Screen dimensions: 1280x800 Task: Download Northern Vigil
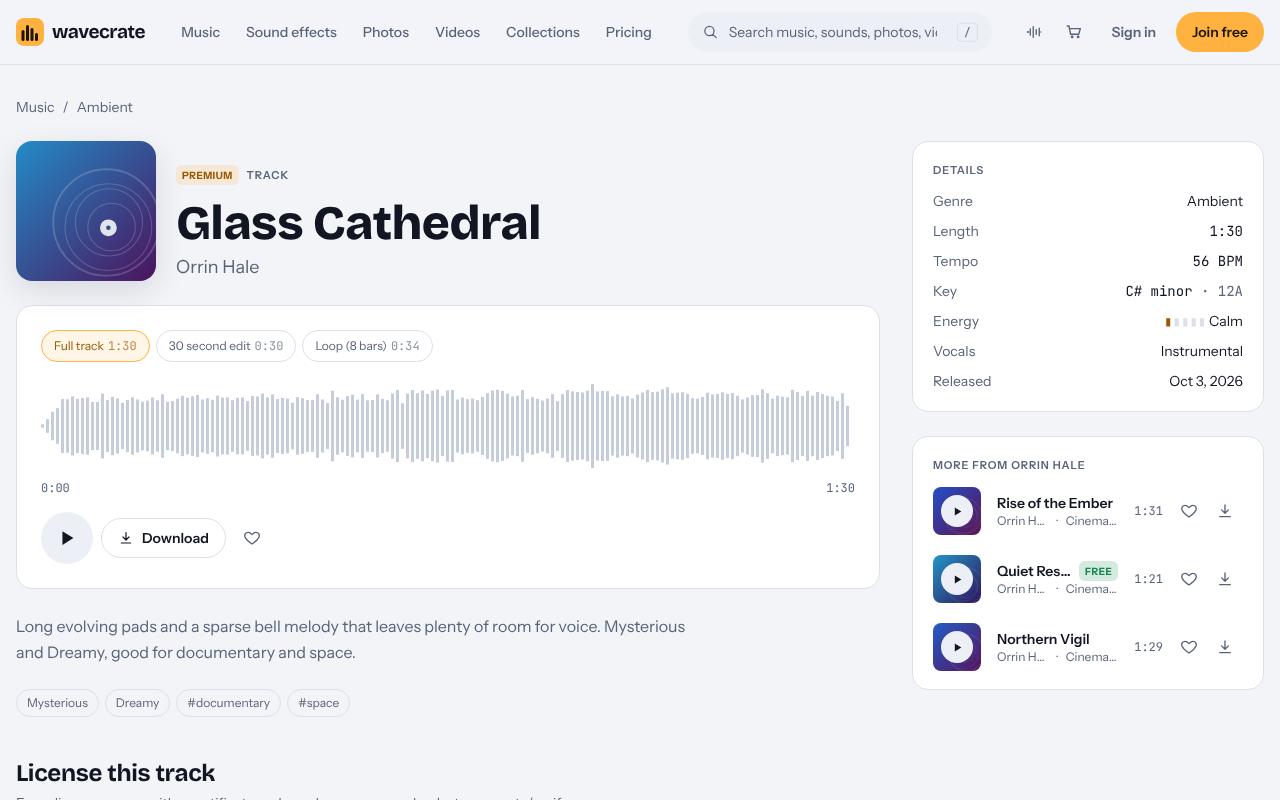[x=1225, y=647]
